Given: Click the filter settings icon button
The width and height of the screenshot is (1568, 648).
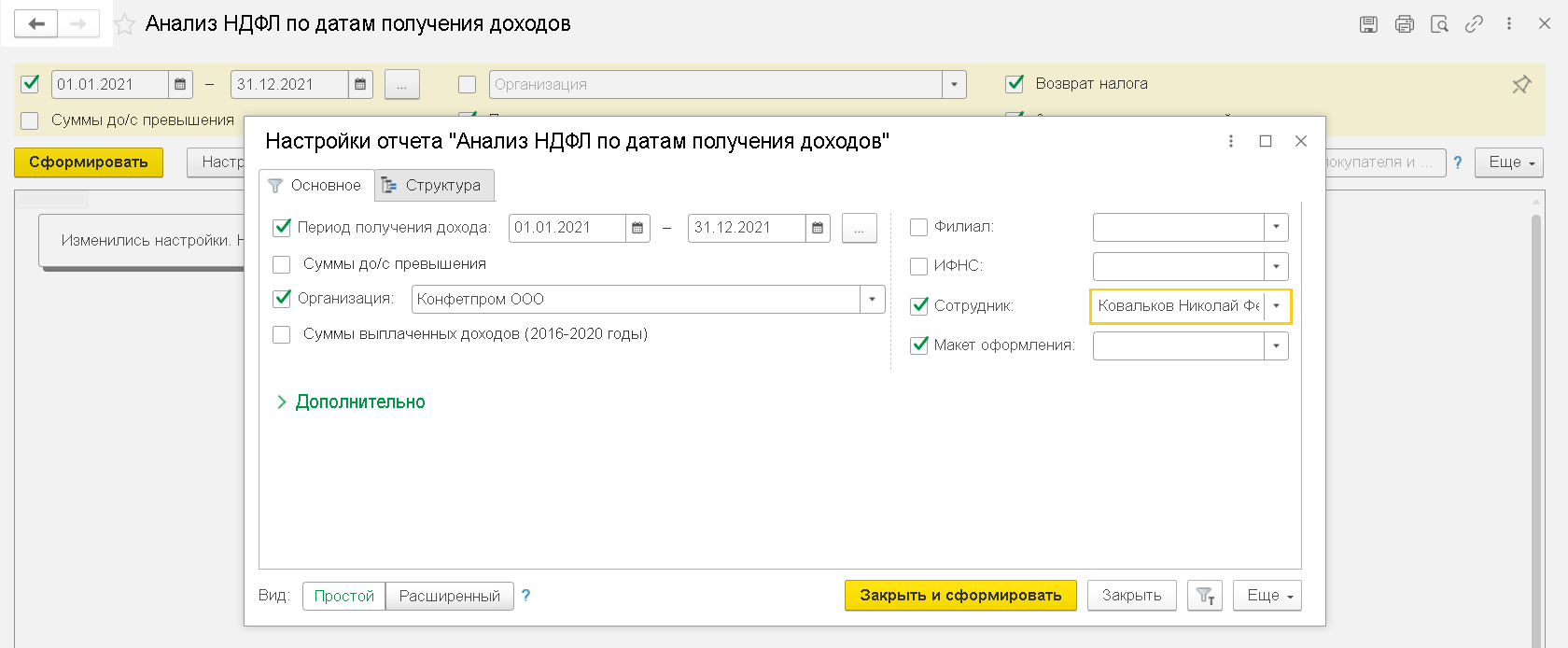Looking at the screenshot, I should pyautogui.click(x=1205, y=595).
